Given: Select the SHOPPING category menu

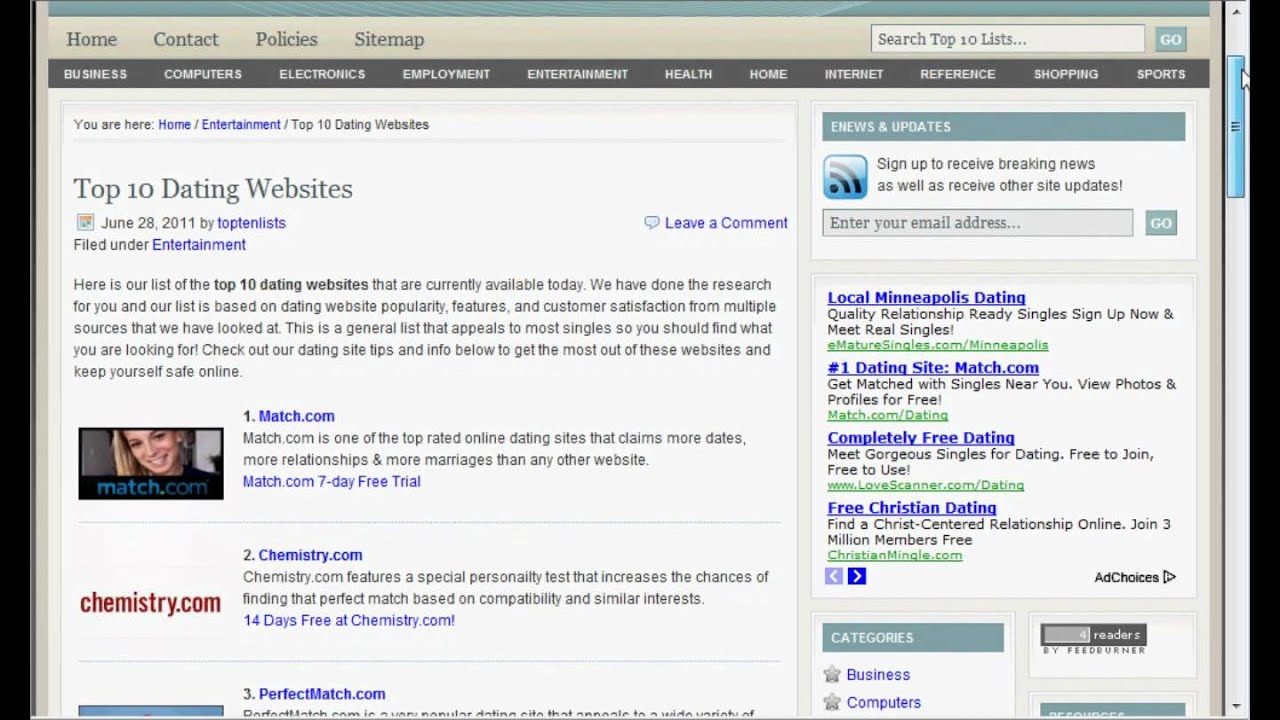Looking at the screenshot, I should point(1065,74).
